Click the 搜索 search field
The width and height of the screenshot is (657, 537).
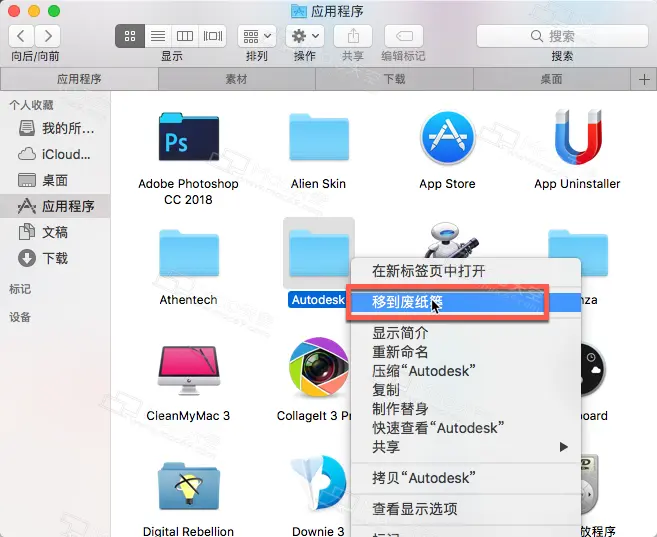pyautogui.click(x=562, y=36)
